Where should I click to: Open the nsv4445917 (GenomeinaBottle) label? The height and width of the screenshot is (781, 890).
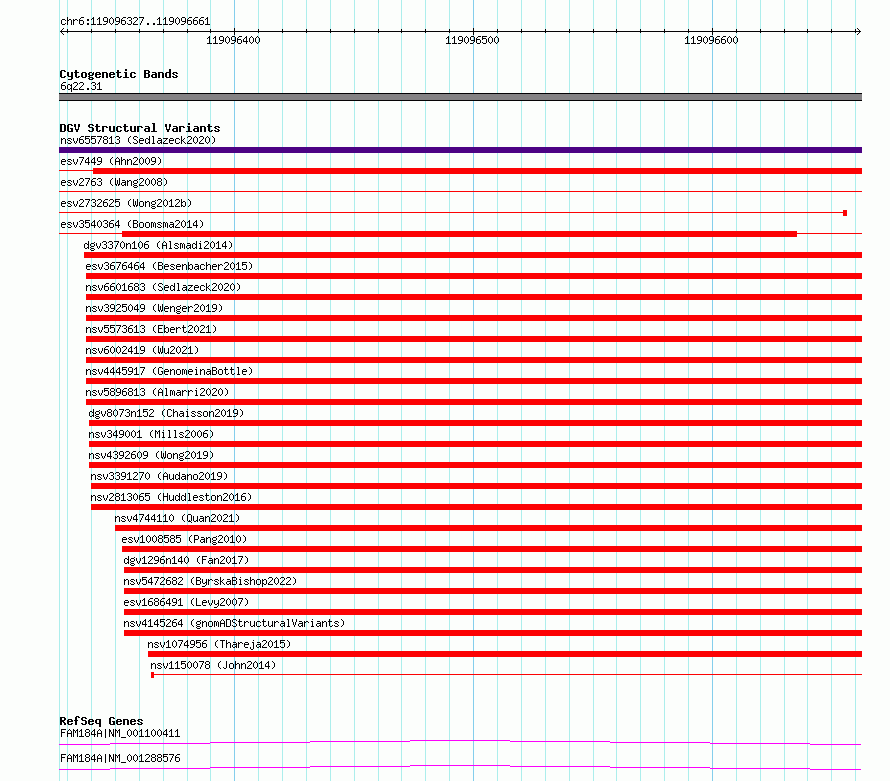tap(169, 371)
